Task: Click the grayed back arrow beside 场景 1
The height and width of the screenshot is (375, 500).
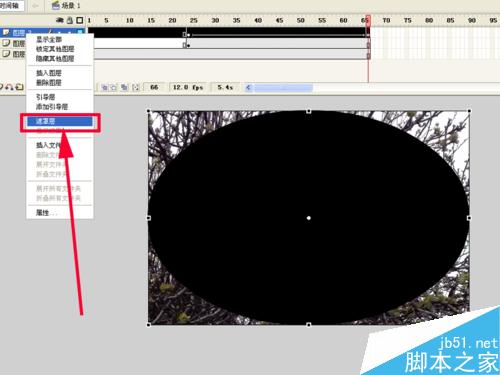Action: click(x=36, y=6)
